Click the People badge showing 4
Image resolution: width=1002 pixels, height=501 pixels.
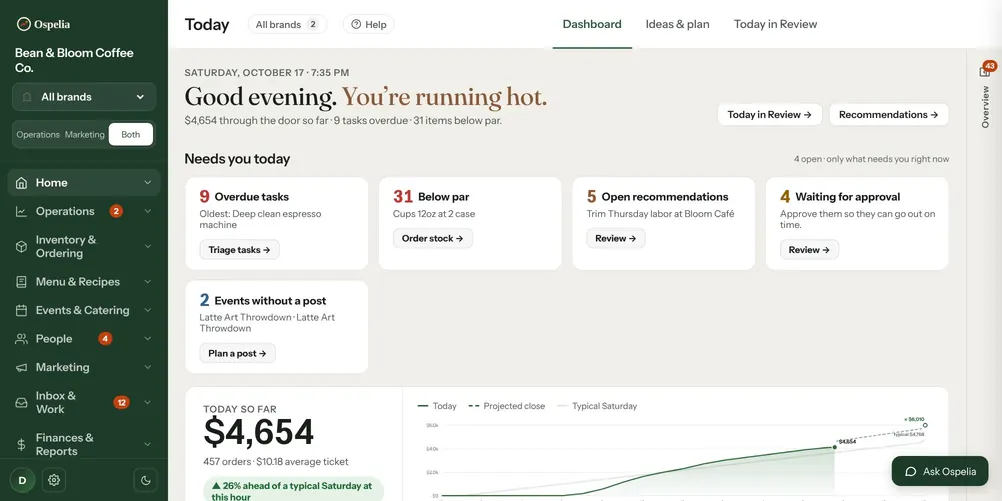coord(105,339)
